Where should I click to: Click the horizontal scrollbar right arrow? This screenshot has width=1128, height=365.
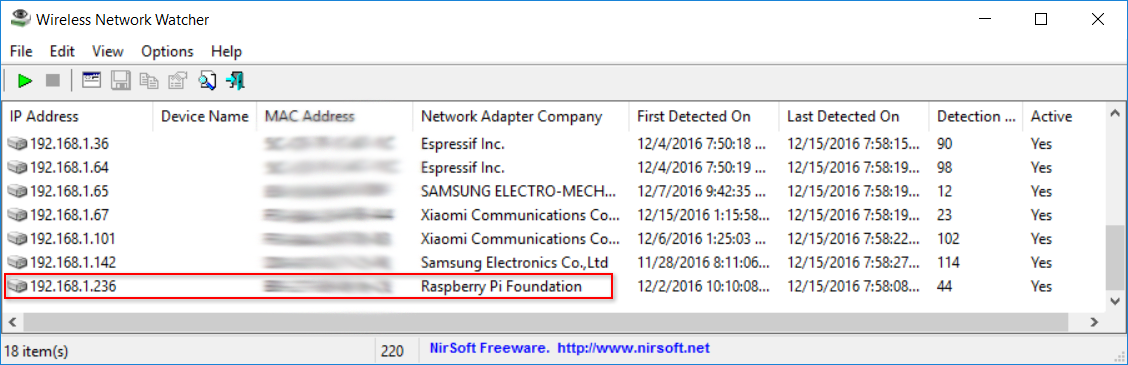pos(1094,322)
